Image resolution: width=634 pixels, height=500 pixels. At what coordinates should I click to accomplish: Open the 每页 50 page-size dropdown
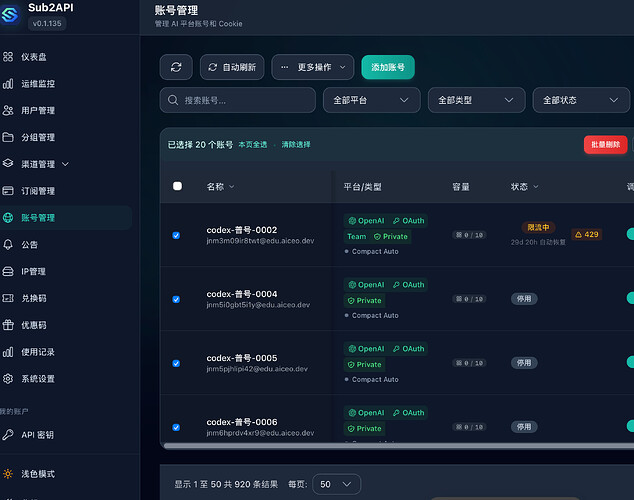pyautogui.click(x=336, y=484)
